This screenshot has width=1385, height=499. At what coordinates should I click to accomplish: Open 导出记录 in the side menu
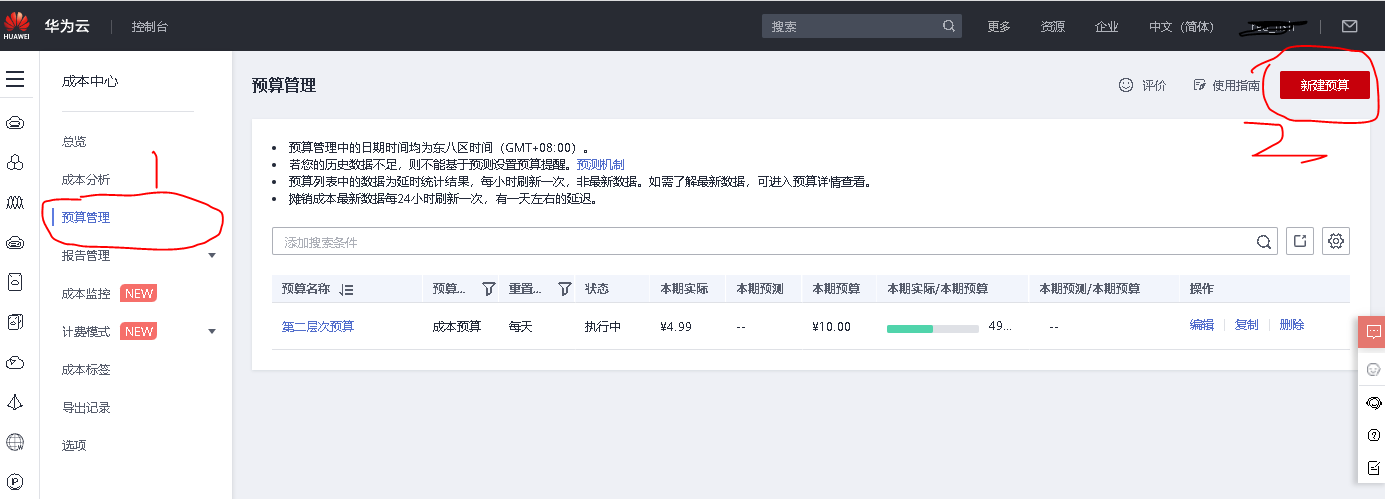(86, 408)
